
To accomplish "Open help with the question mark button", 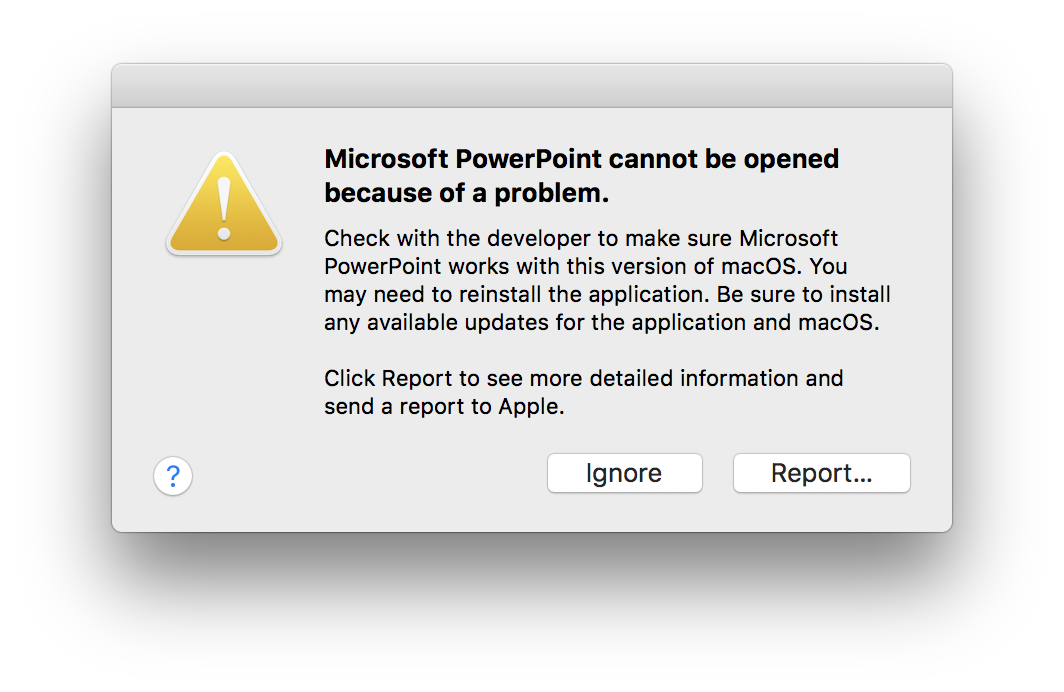I will click(173, 476).
